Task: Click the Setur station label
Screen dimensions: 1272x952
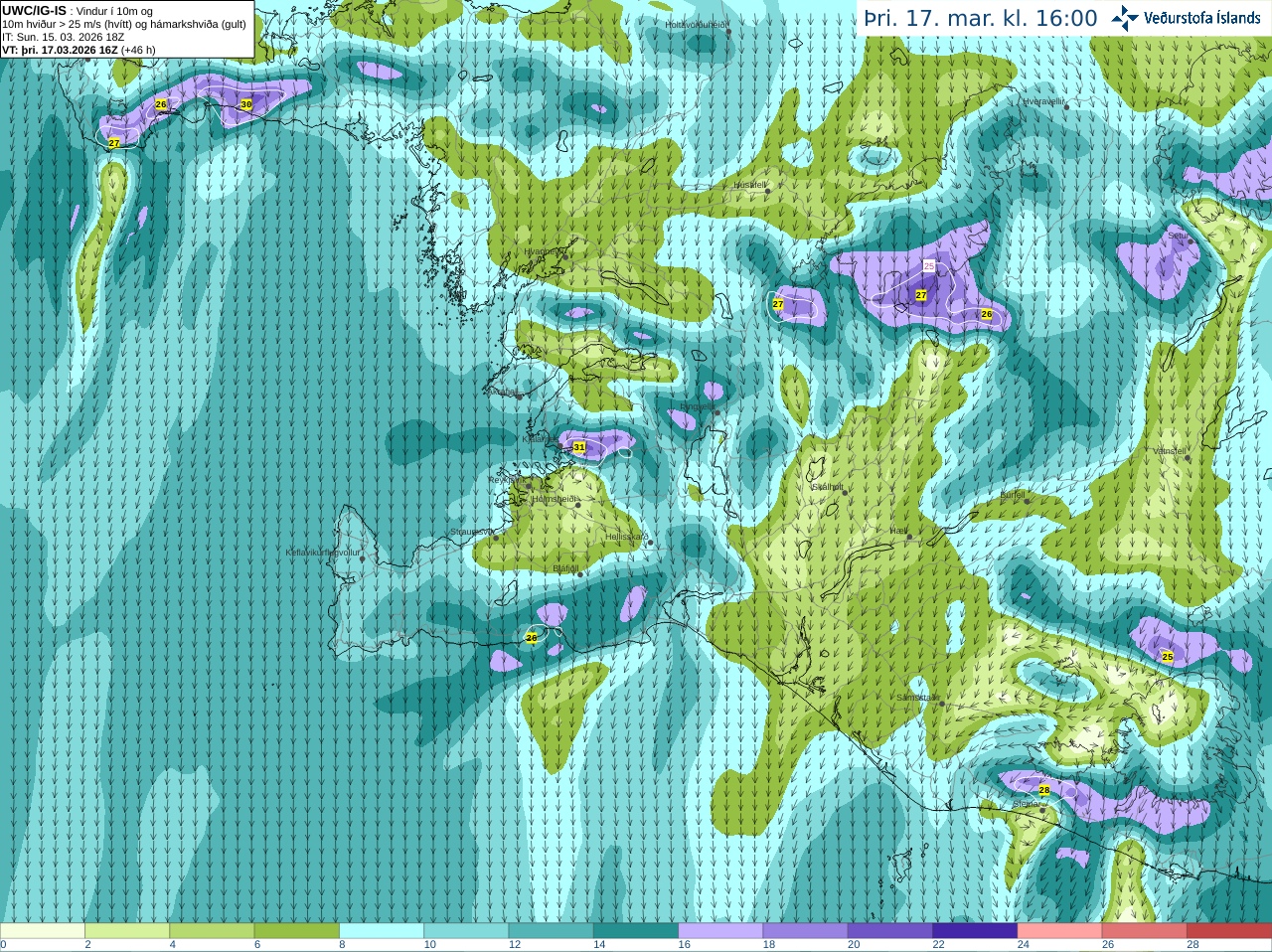Action: pyautogui.click(x=1178, y=236)
